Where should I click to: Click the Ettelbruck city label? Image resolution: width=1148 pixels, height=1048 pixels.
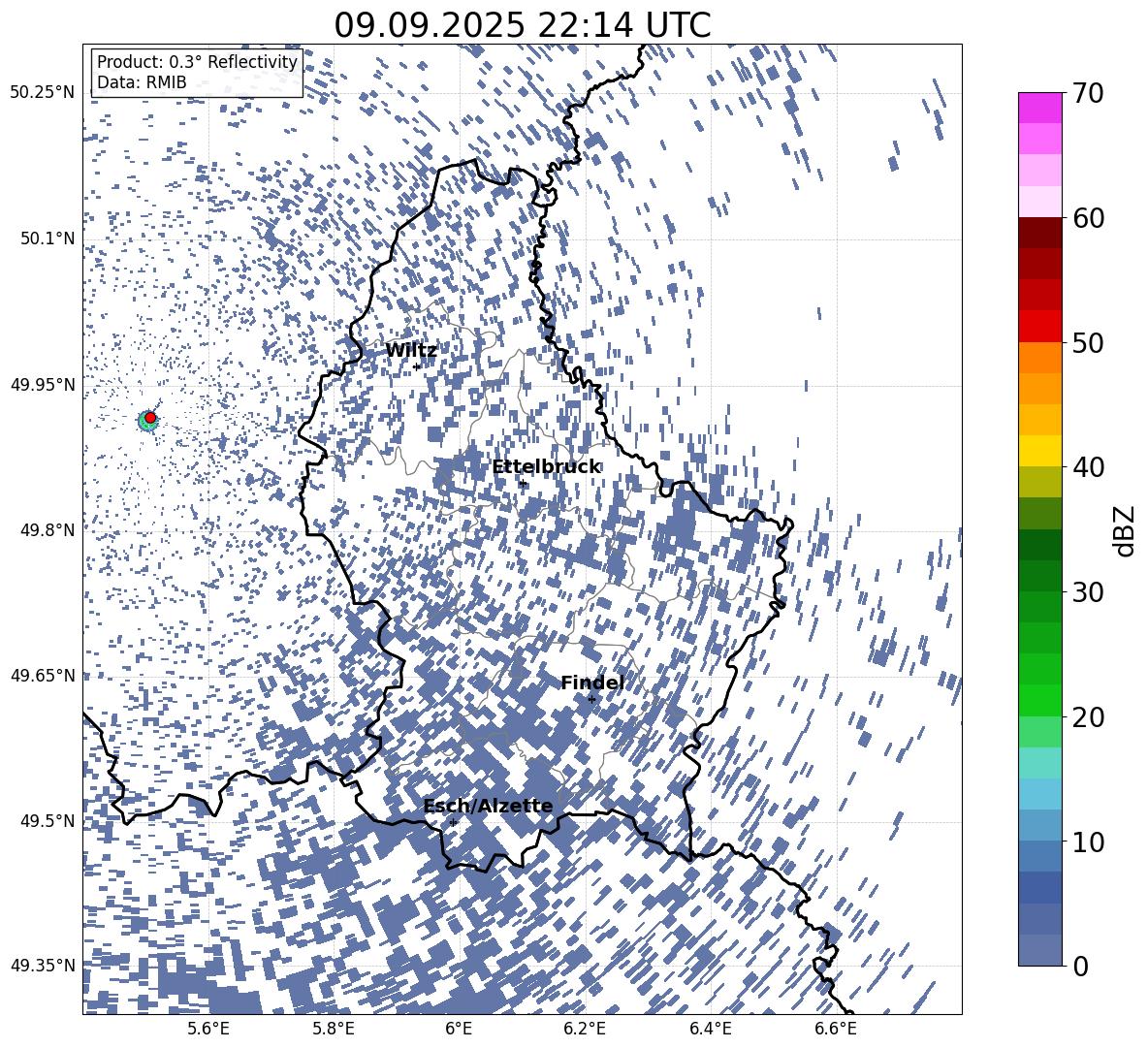[x=546, y=467]
